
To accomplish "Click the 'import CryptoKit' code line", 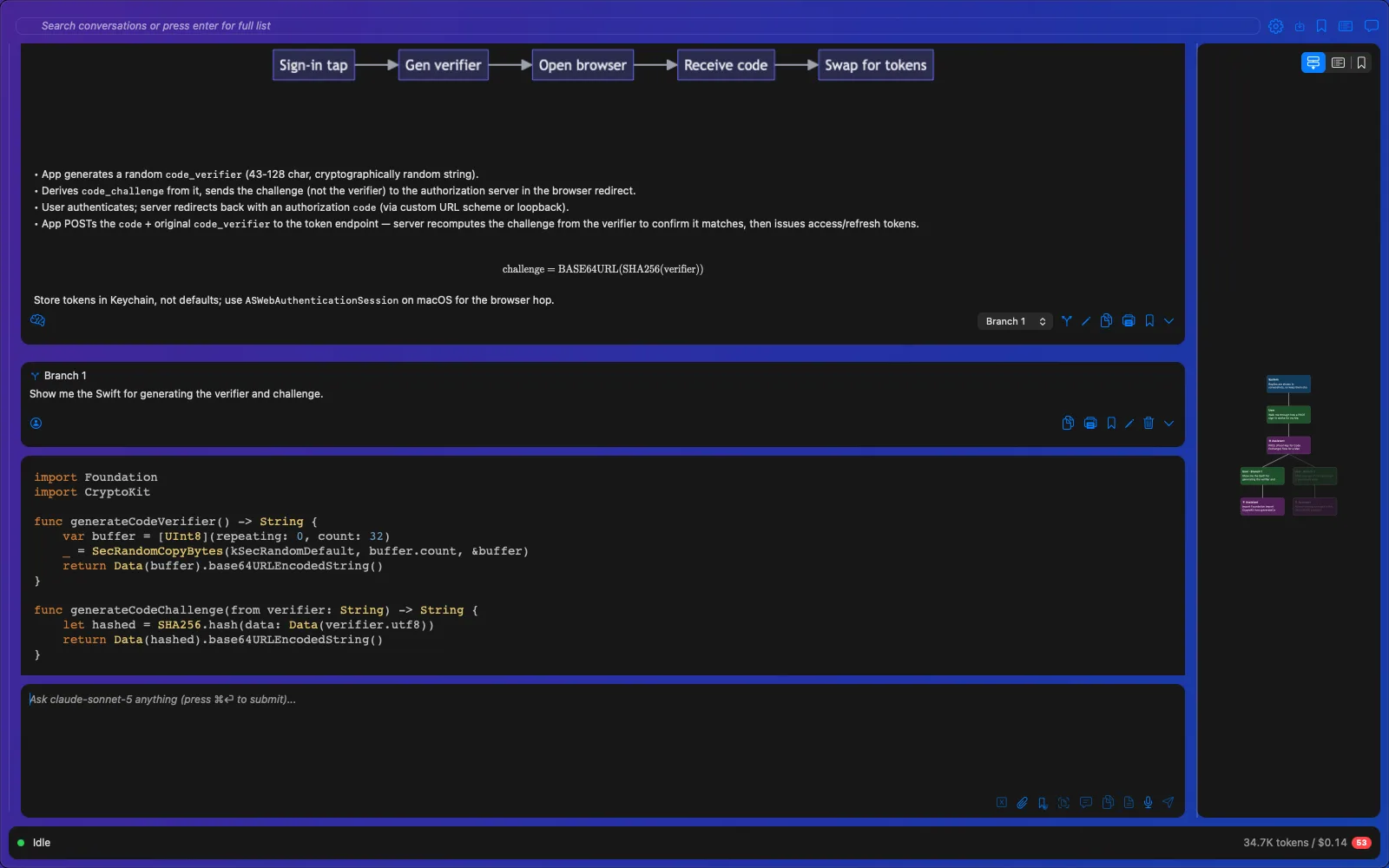I will pos(92,492).
